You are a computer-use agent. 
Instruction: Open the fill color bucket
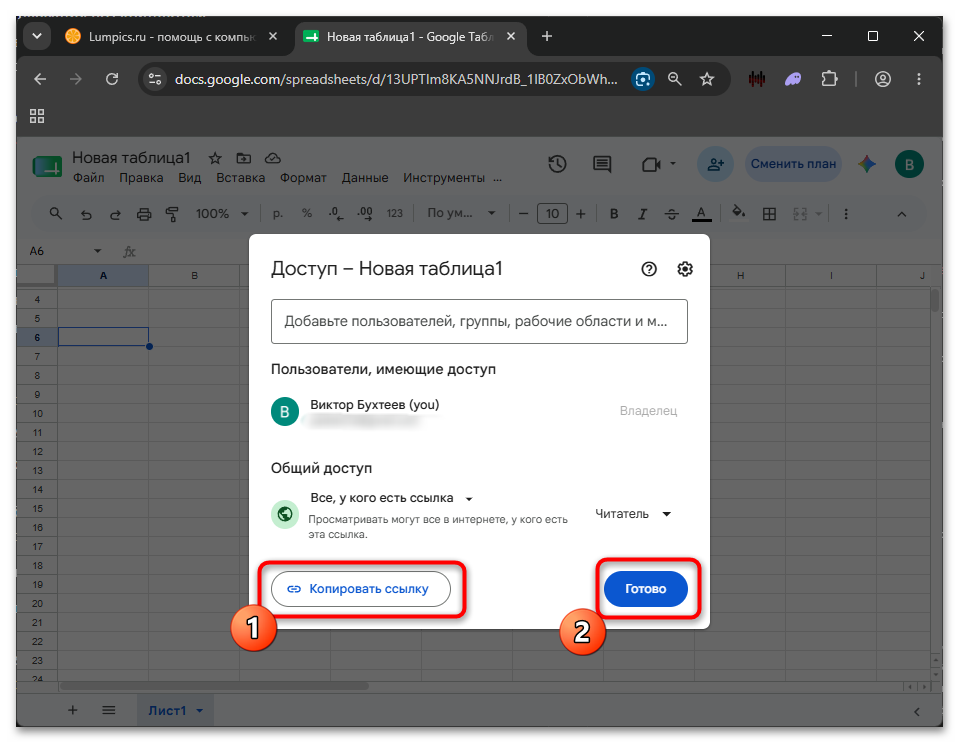click(739, 213)
